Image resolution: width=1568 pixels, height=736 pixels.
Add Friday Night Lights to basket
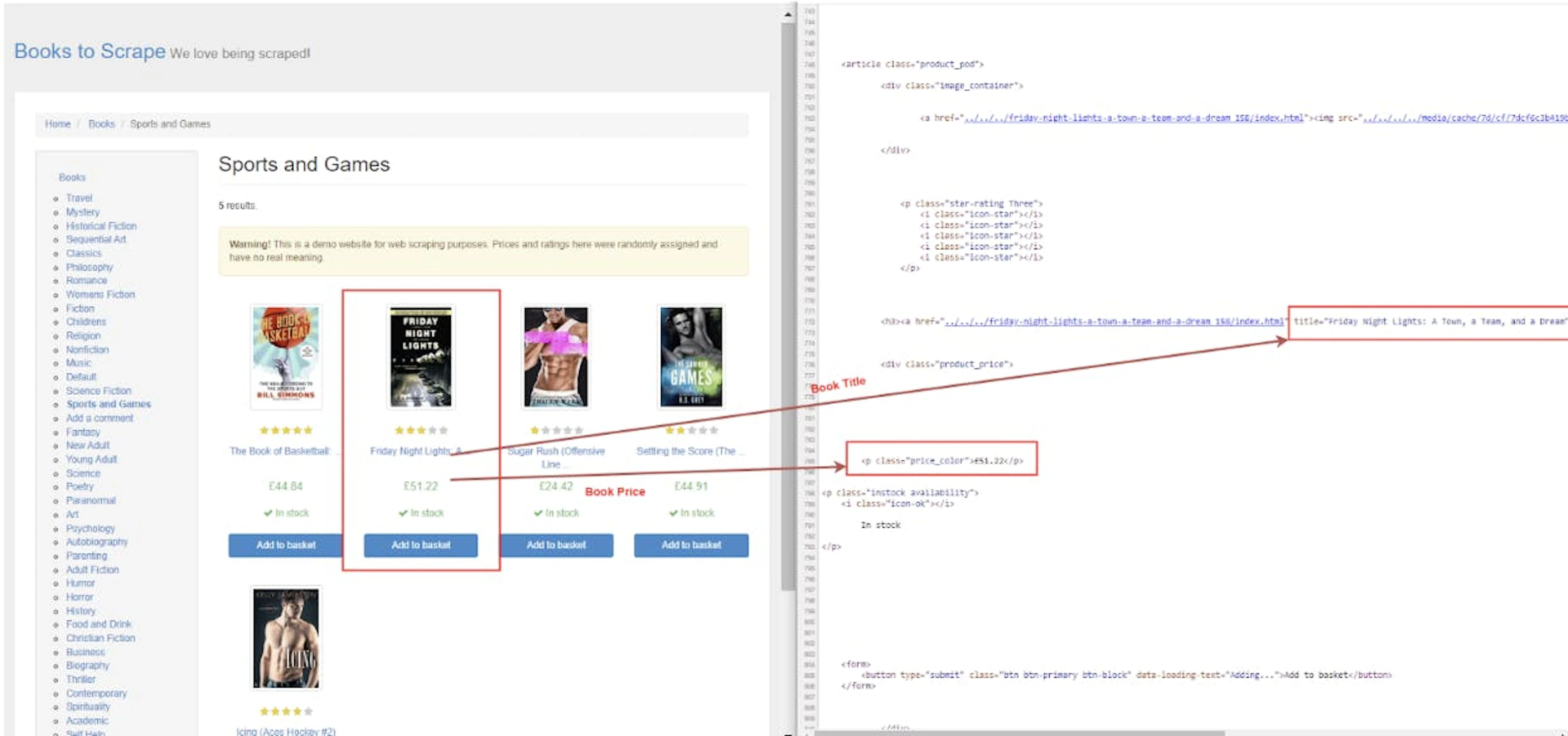coord(421,546)
